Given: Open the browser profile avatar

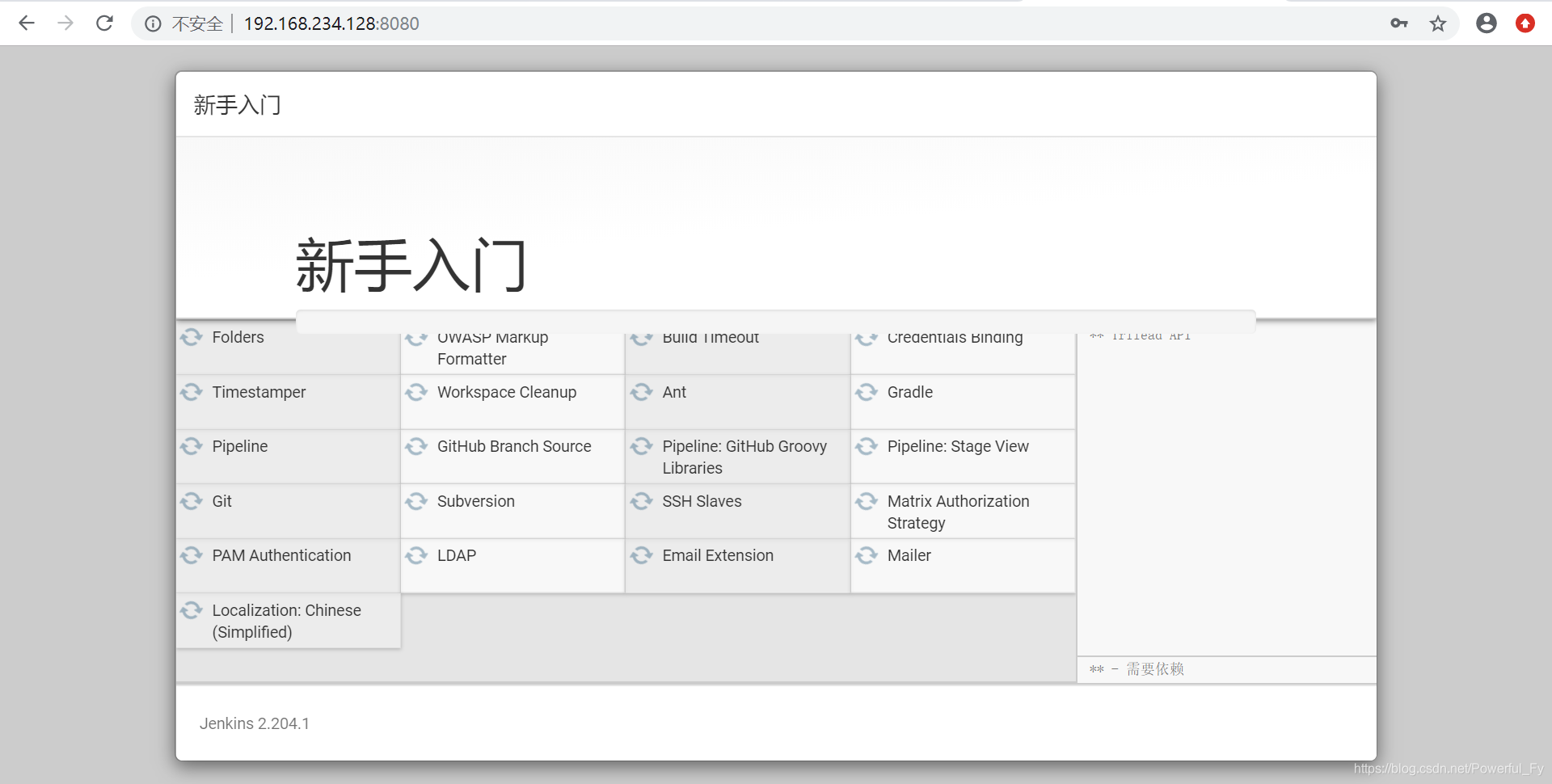Looking at the screenshot, I should [1487, 23].
